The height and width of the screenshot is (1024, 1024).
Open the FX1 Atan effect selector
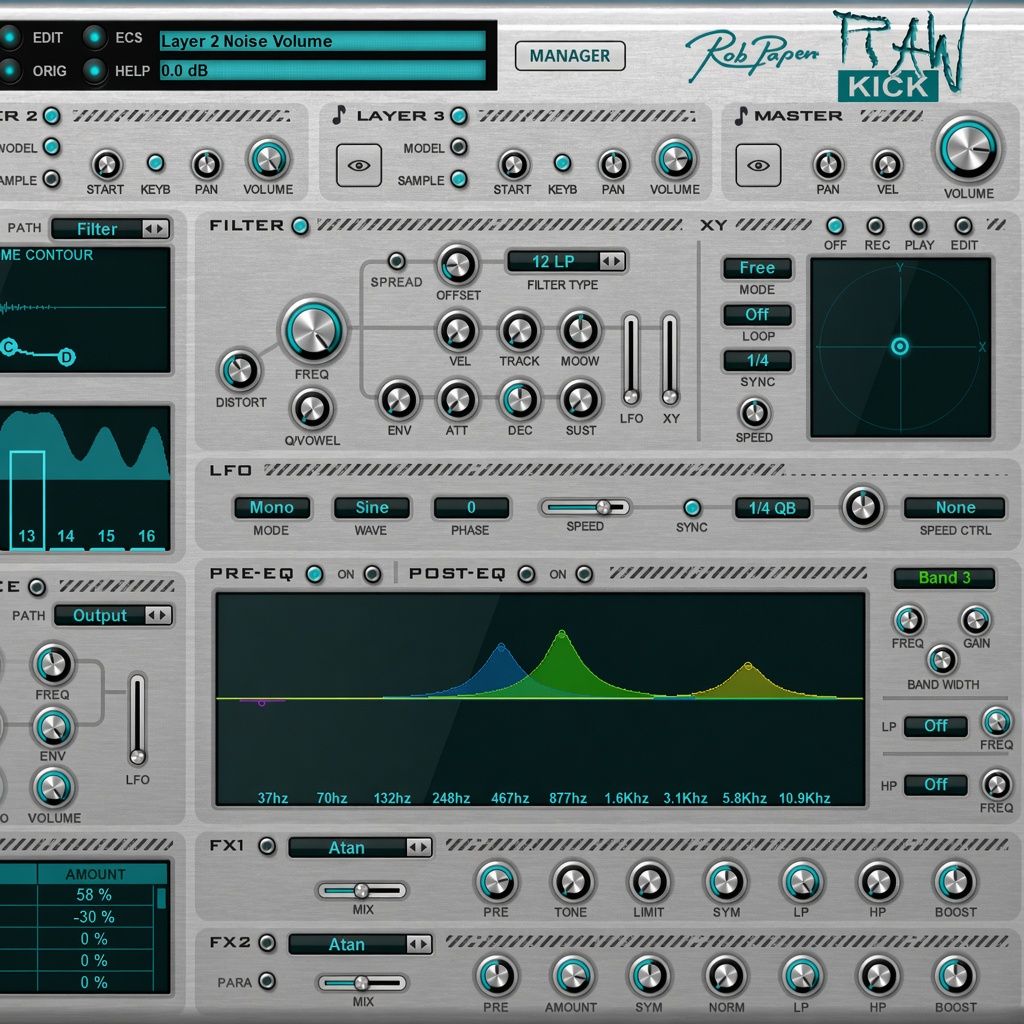(x=360, y=848)
